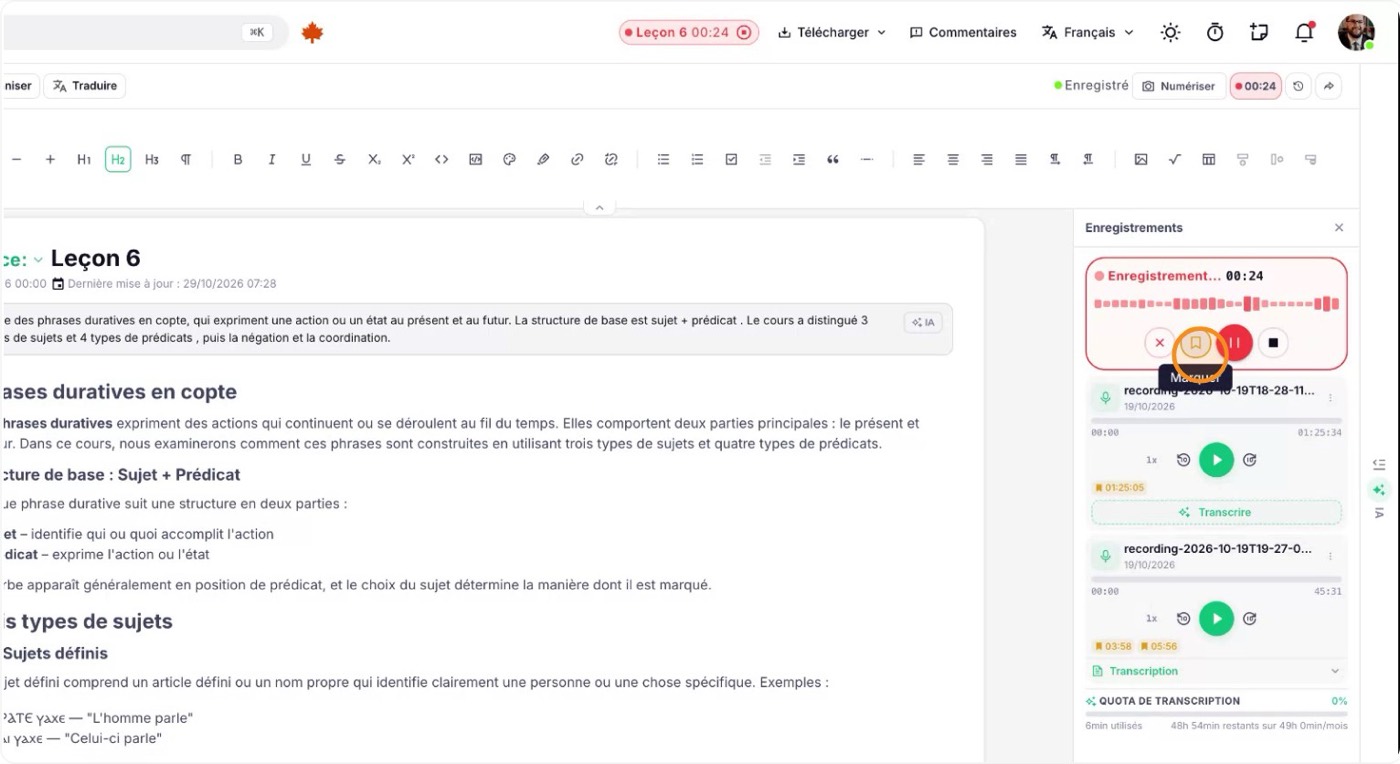Insert an image

click(x=1141, y=159)
